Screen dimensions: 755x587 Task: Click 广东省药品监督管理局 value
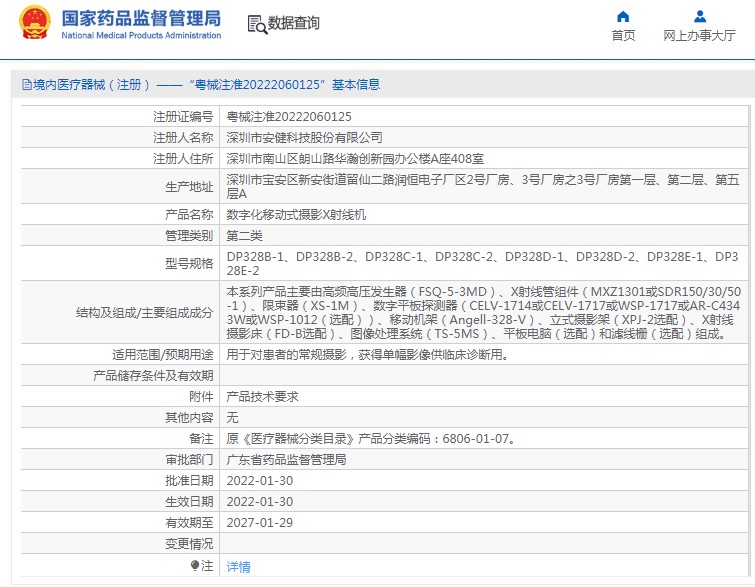coord(286,459)
